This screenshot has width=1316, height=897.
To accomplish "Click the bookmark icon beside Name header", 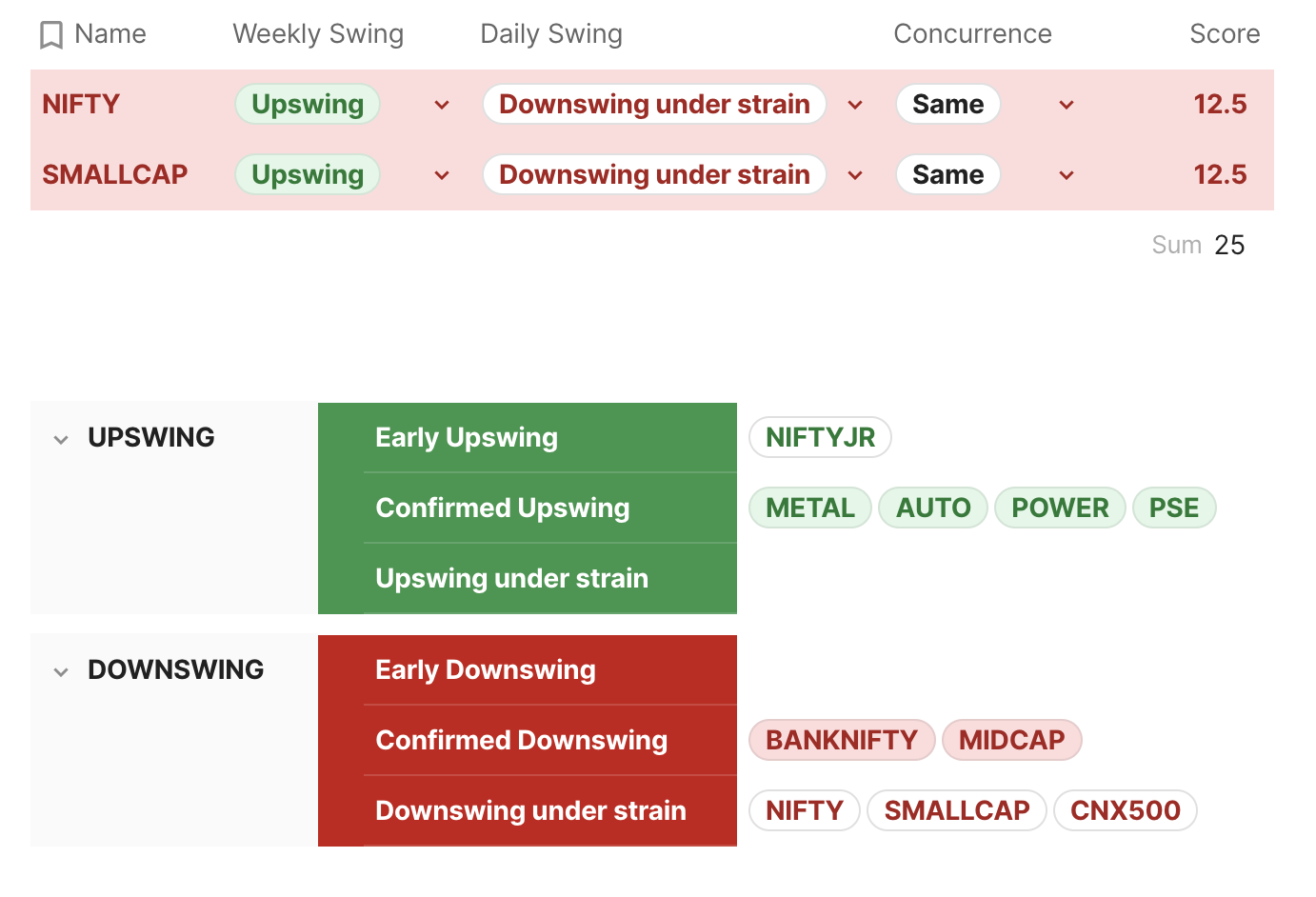I will coord(51,35).
